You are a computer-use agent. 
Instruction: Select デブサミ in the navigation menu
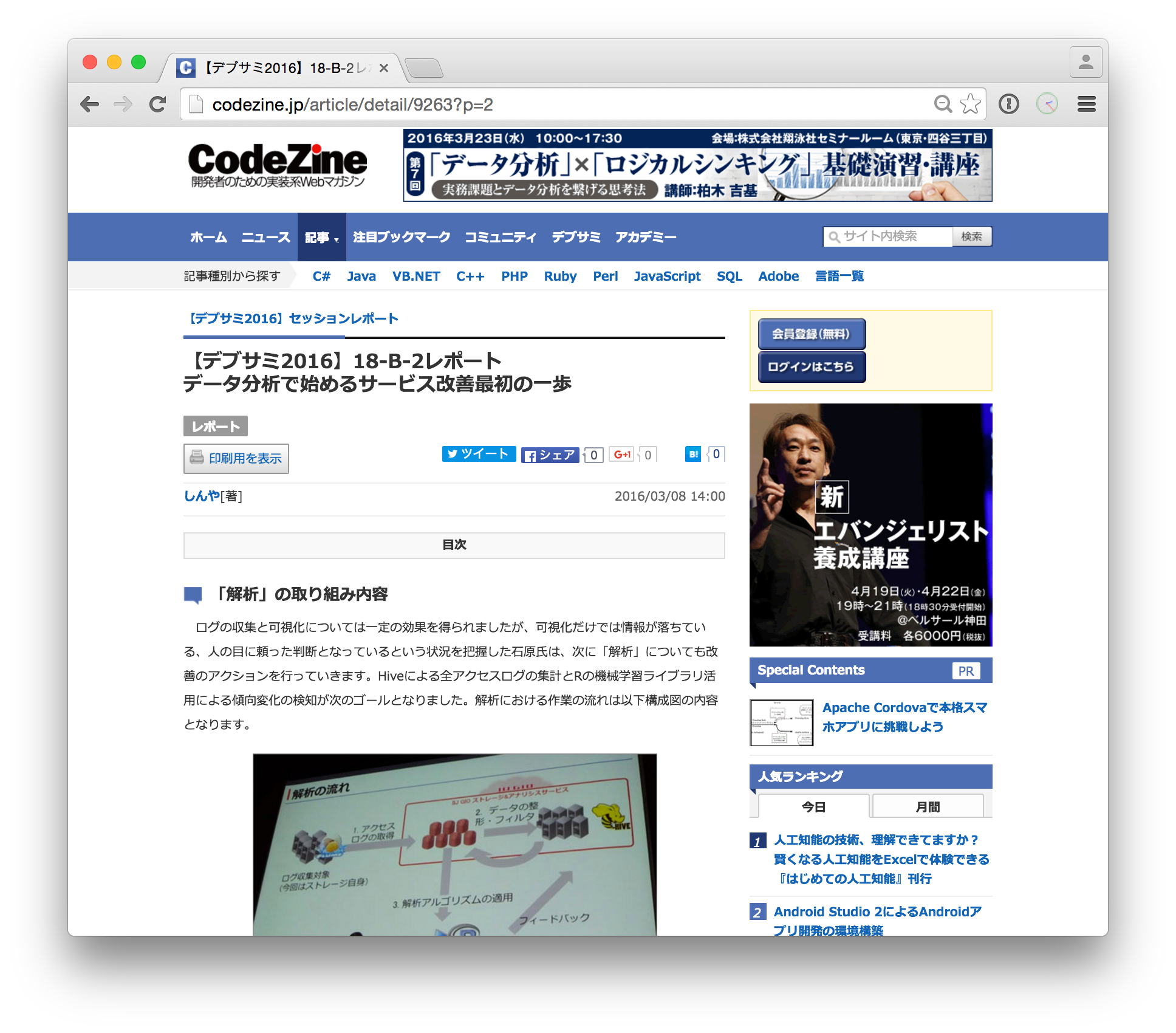(576, 237)
